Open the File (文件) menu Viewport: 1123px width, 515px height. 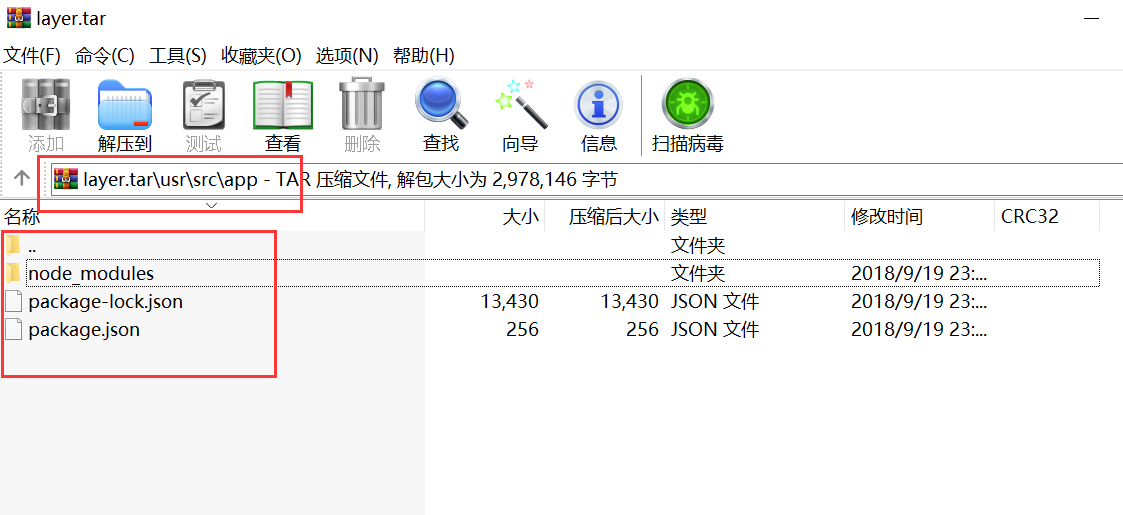point(32,55)
